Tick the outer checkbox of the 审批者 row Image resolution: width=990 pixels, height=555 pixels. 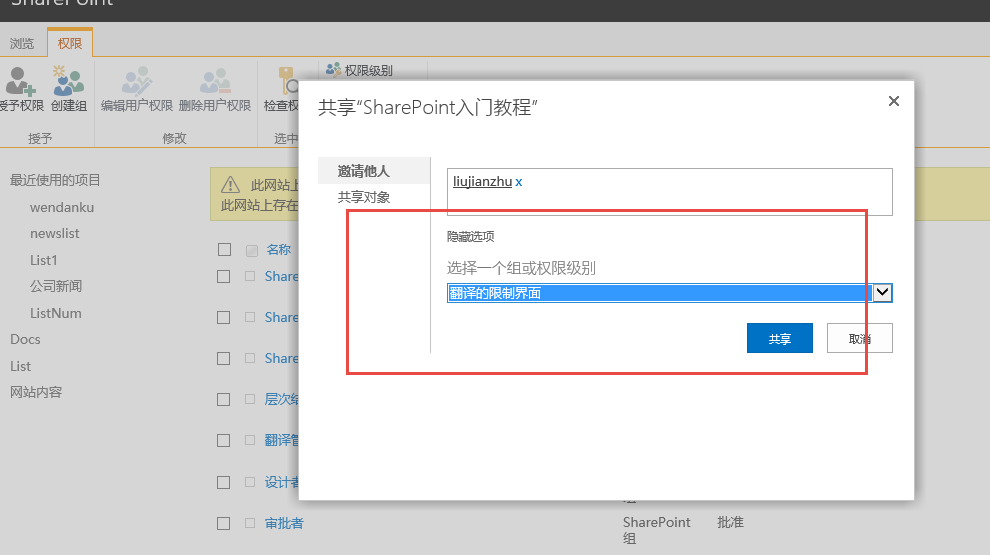pyautogui.click(x=224, y=523)
